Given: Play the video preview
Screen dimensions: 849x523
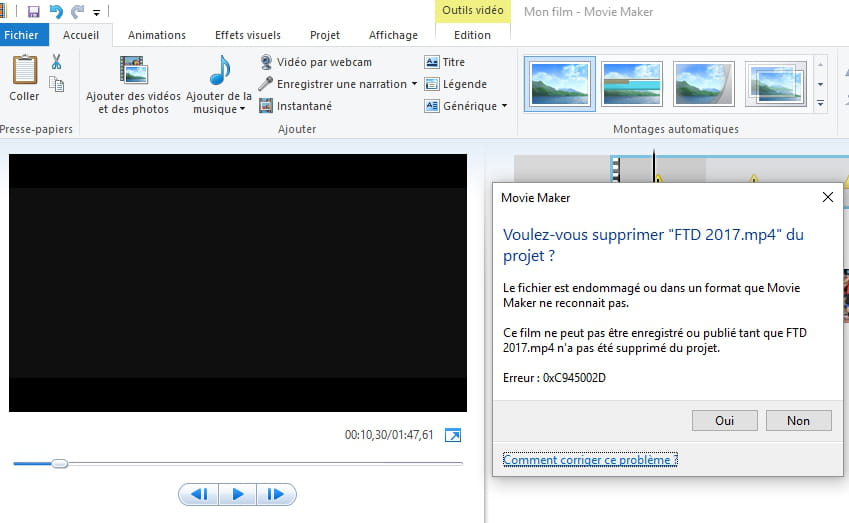Looking at the screenshot, I should (237, 494).
